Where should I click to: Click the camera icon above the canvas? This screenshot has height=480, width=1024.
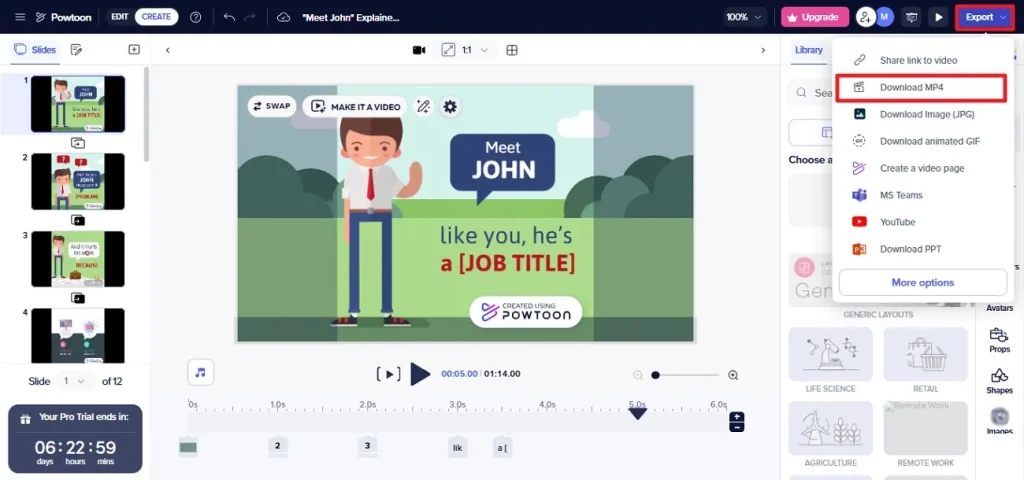coord(419,50)
